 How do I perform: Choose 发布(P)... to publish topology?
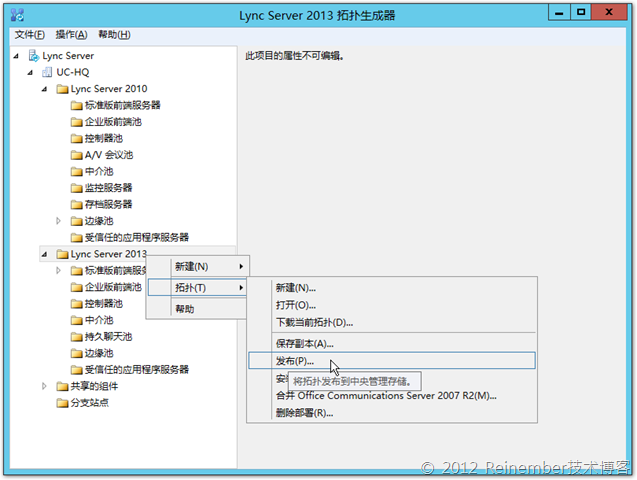pyautogui.click(x=392, y=361)
